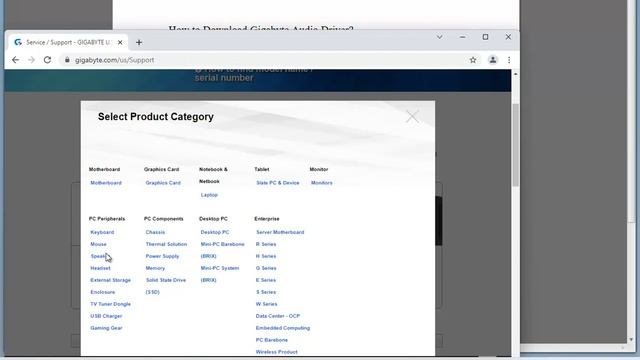
Task: Choose the Wireless Product link
Action: [276, 352]
